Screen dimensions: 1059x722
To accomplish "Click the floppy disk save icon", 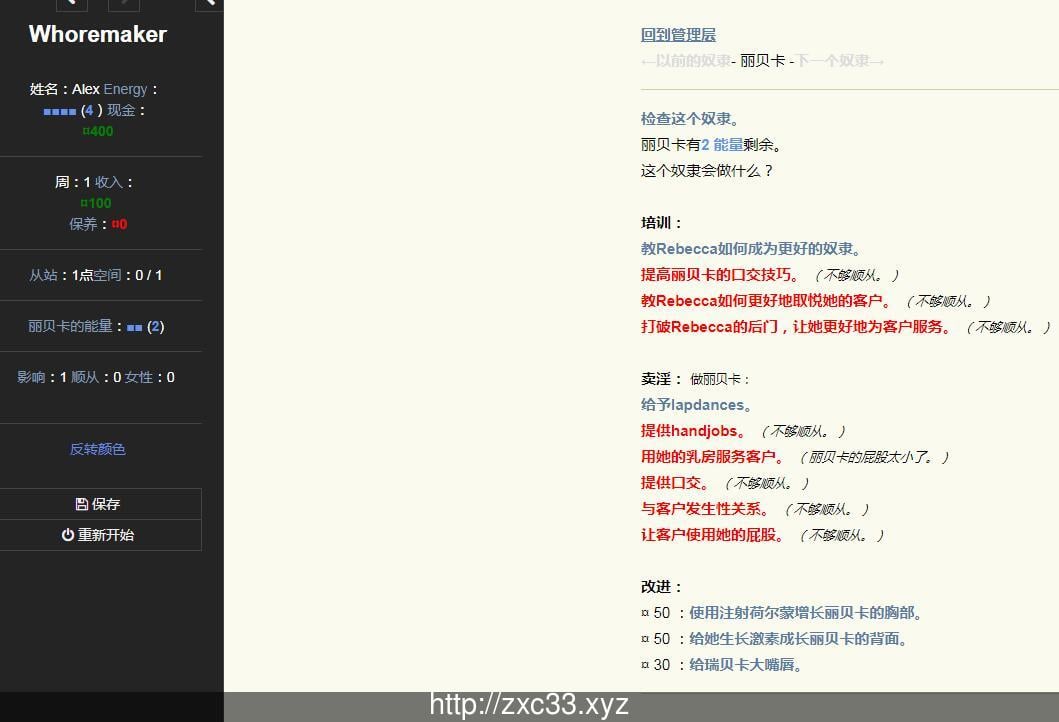I will pyautogui.click(x=81, y=504).
